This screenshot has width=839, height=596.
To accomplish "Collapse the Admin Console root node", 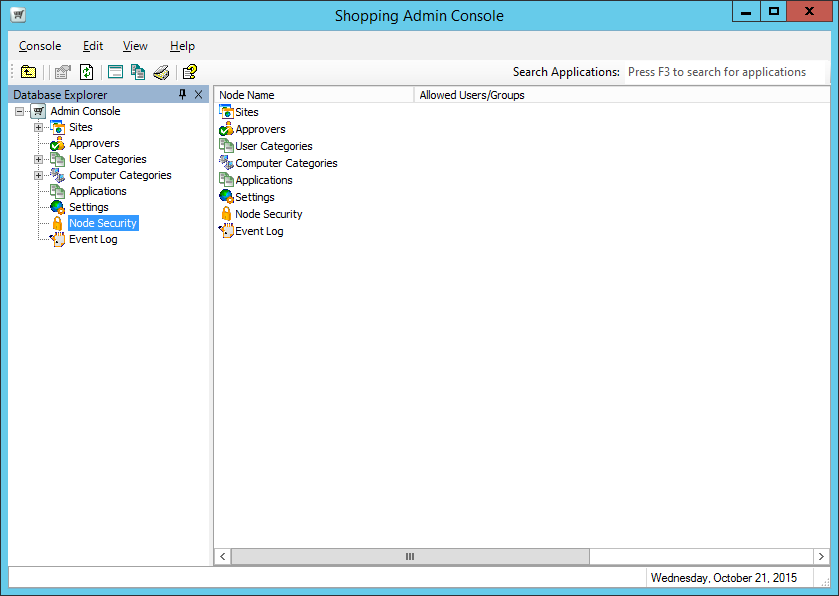I will tap(20, 112).
